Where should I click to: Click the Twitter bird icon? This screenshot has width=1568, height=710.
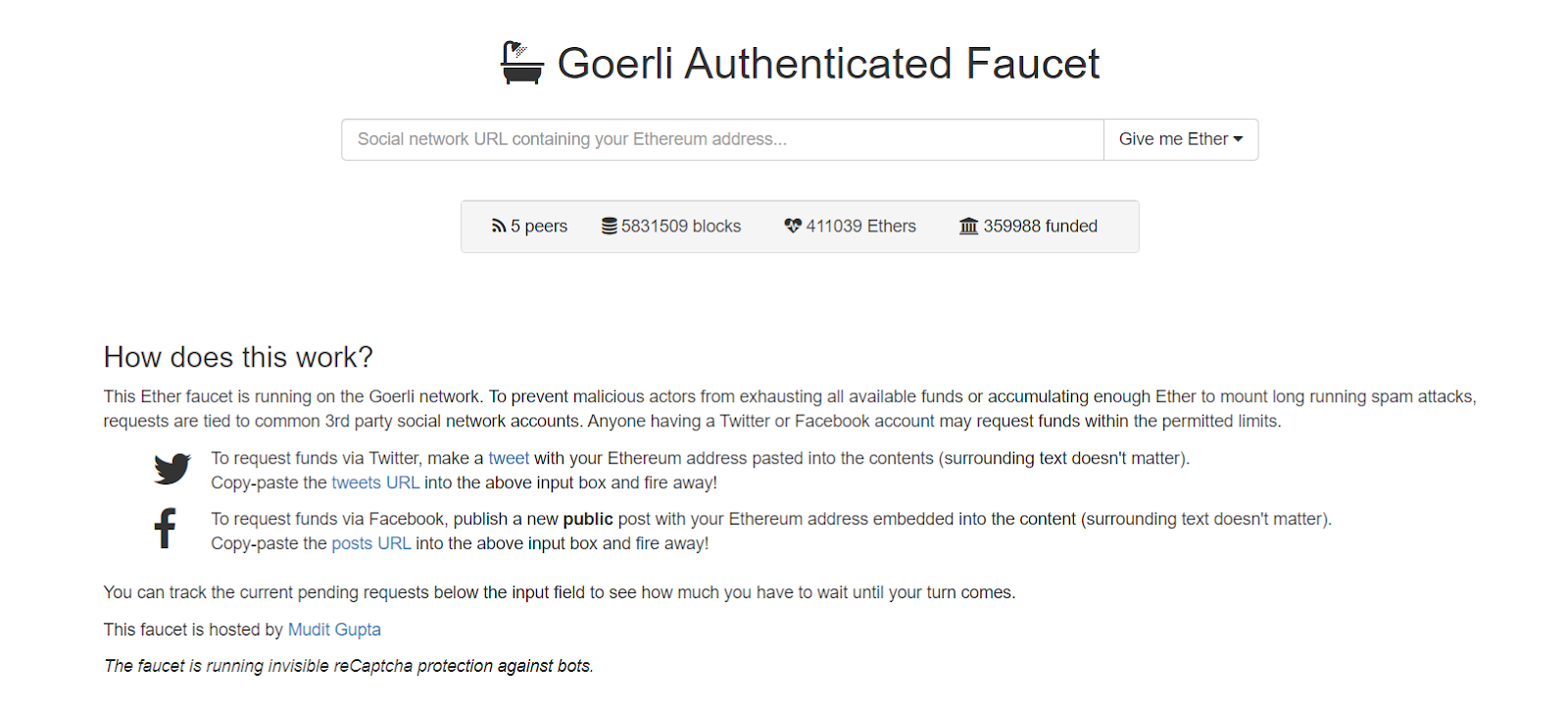tap(172, 469)
